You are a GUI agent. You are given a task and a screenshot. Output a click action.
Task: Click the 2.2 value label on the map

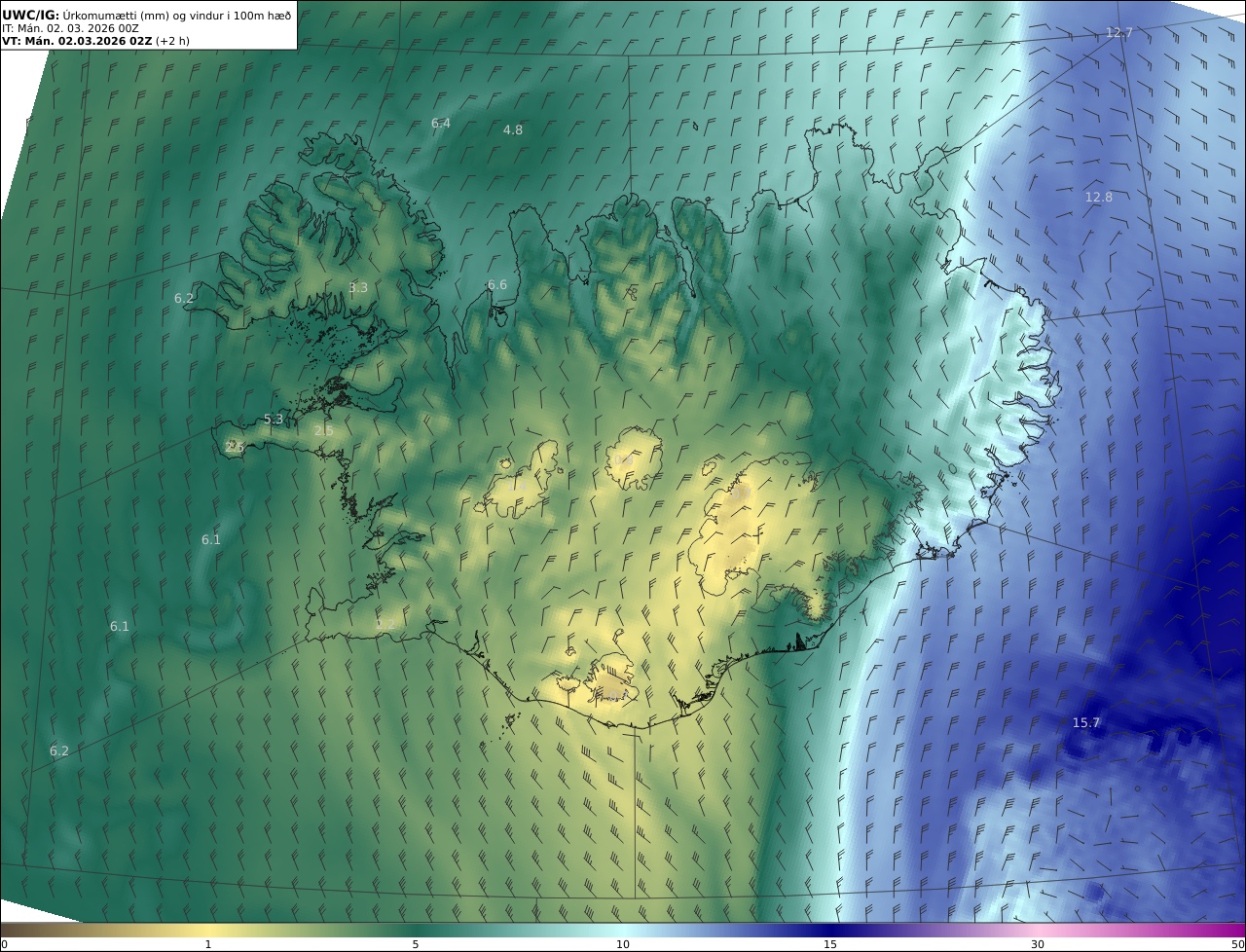385,624
